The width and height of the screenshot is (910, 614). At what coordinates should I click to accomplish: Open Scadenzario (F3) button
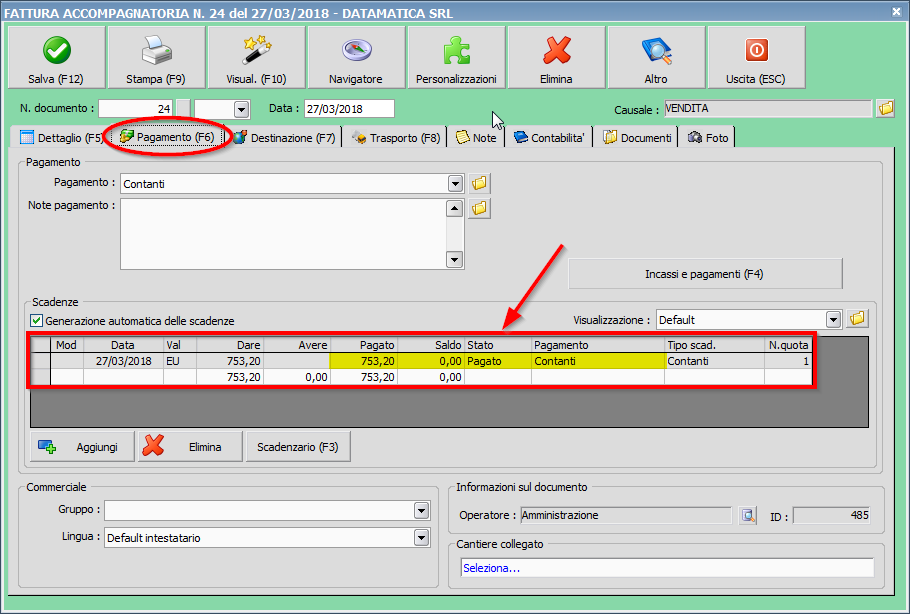[x=298, y=447]
